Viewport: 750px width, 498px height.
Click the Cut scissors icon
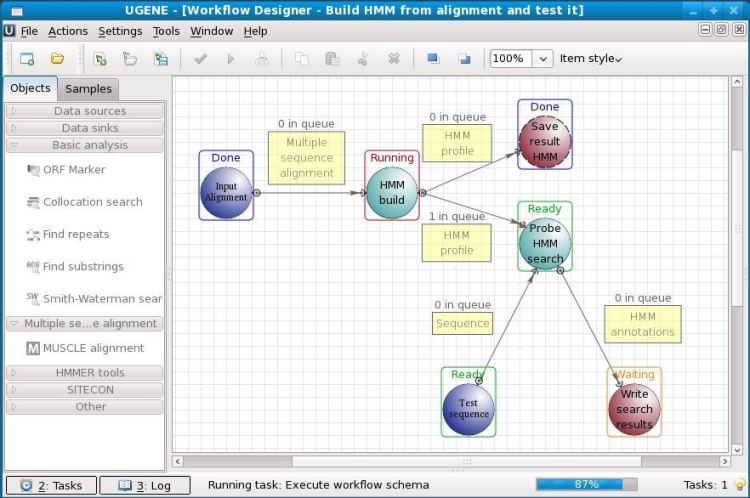click(363, 59)
